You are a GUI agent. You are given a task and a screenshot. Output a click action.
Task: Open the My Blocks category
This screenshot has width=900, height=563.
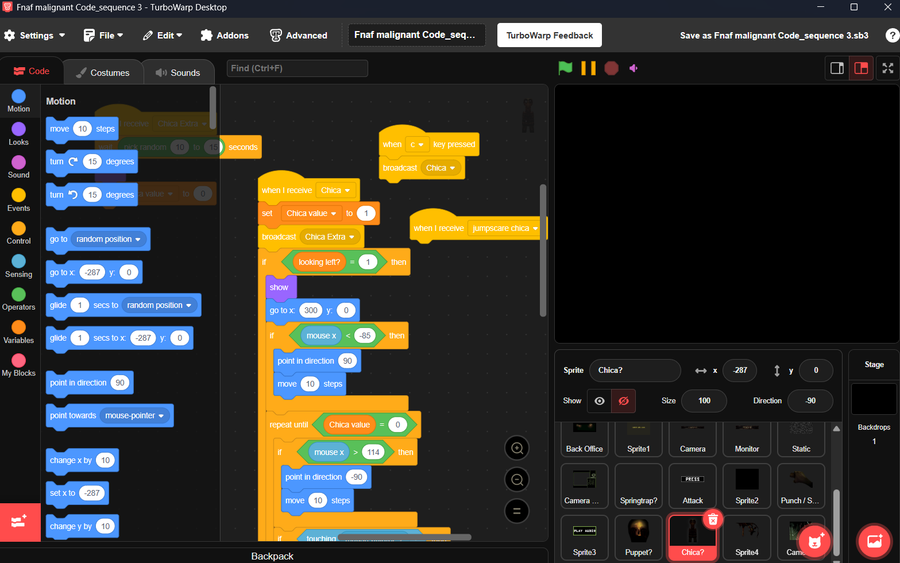18,364
